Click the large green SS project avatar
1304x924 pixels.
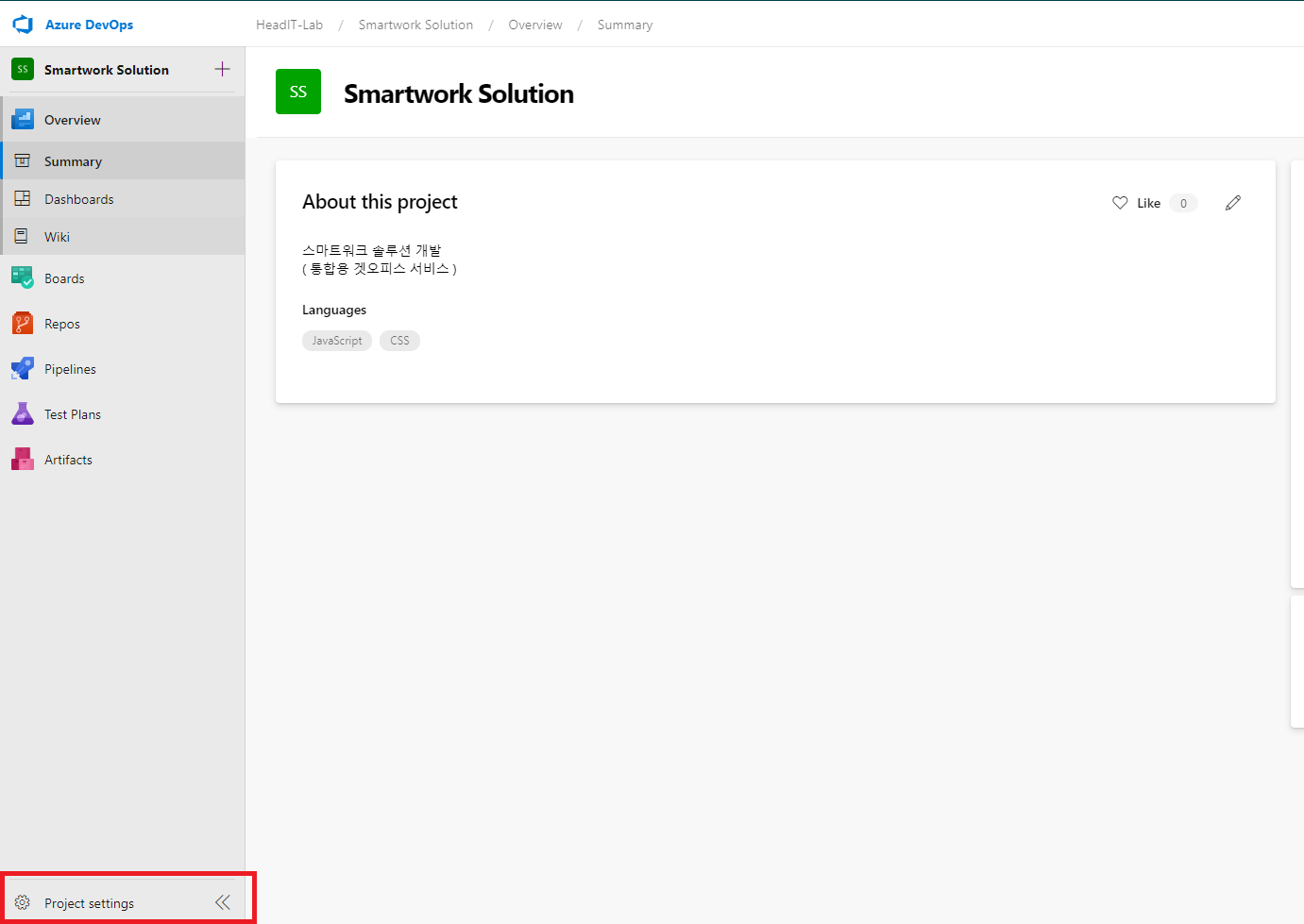[298, 92]
